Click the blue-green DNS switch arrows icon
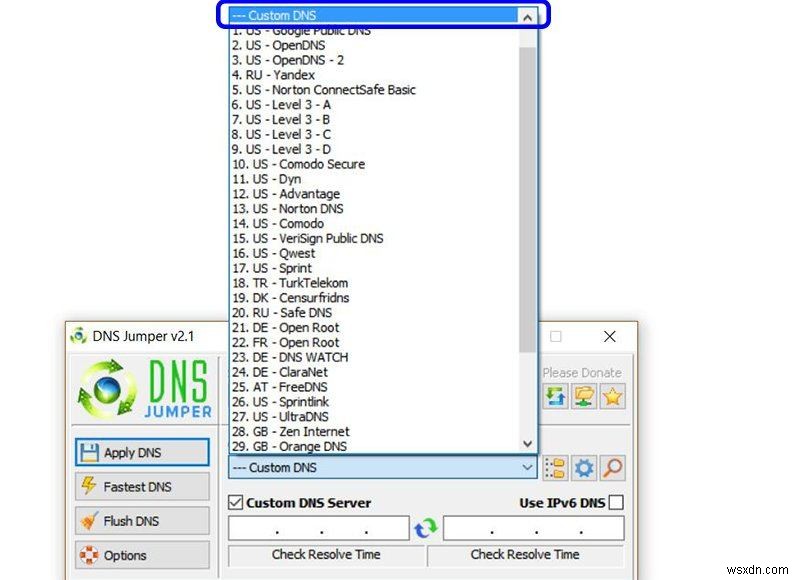Viewport: 800px width, 580px height. pos(555,396)
